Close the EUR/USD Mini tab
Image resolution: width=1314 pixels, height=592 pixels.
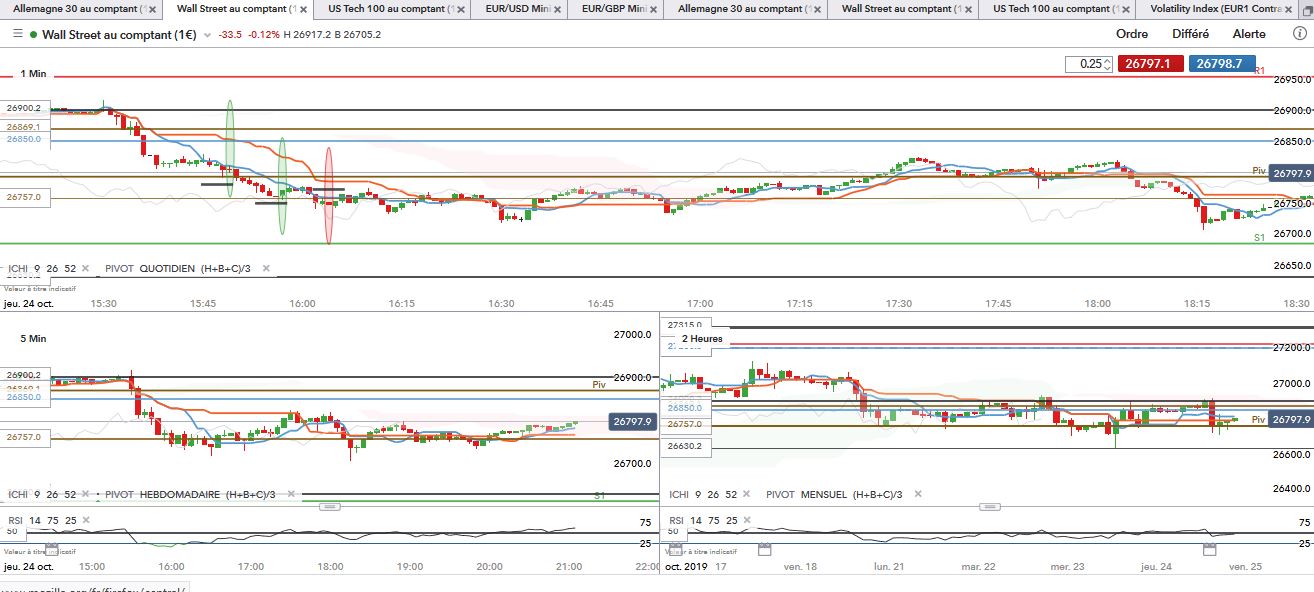[556, 9]
